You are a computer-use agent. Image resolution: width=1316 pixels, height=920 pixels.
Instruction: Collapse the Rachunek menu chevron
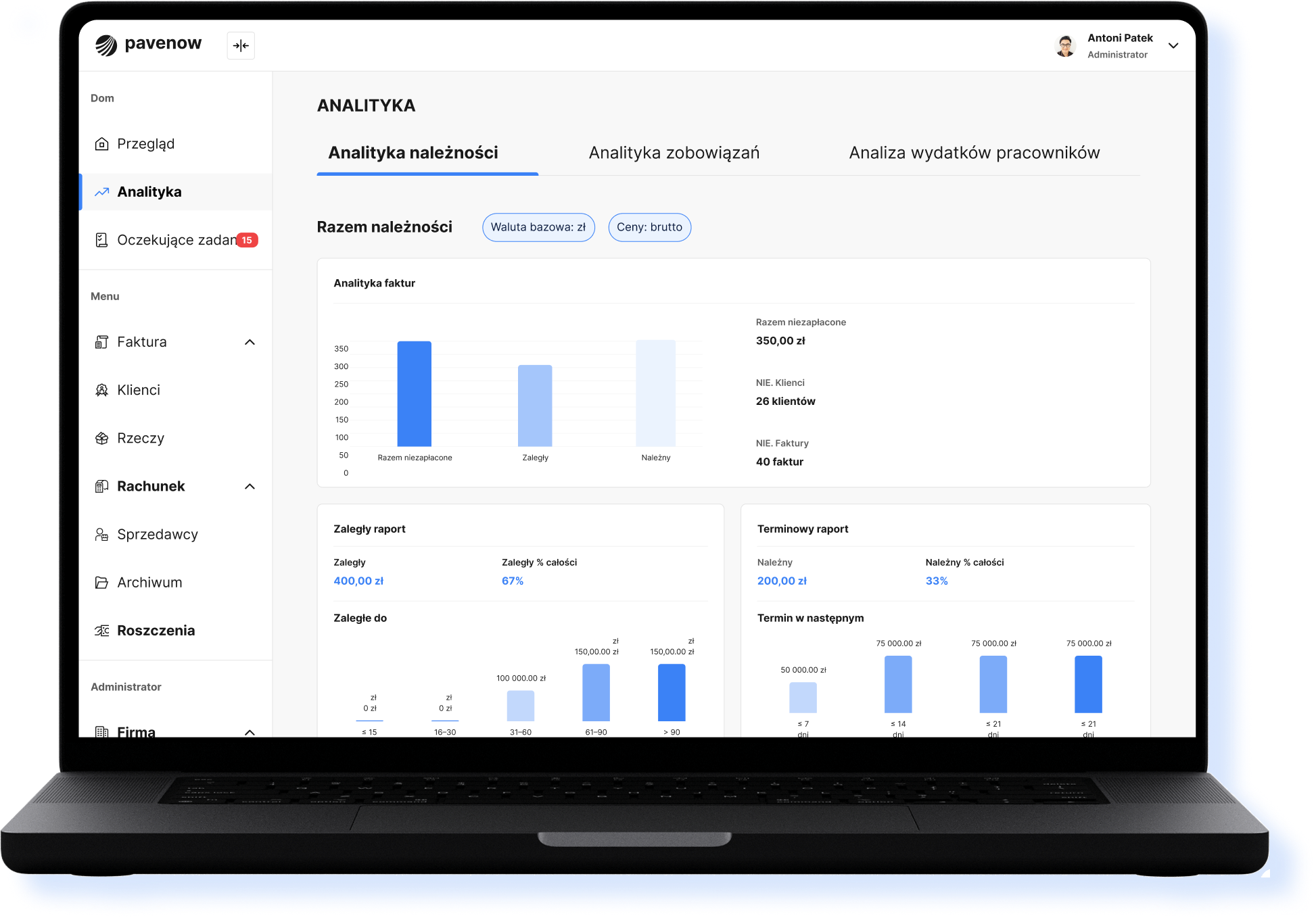[250, 487]
